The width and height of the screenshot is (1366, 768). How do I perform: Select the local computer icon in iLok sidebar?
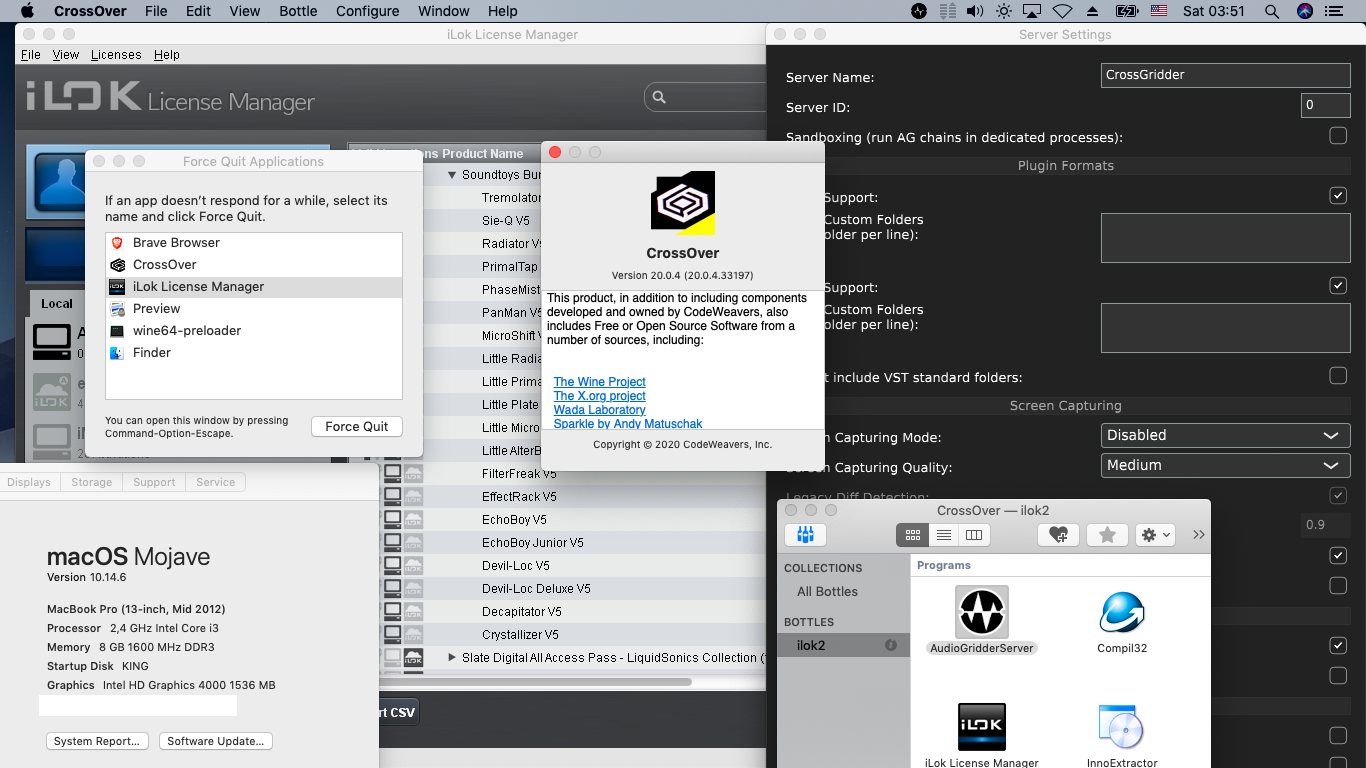[x=52, y=342]
